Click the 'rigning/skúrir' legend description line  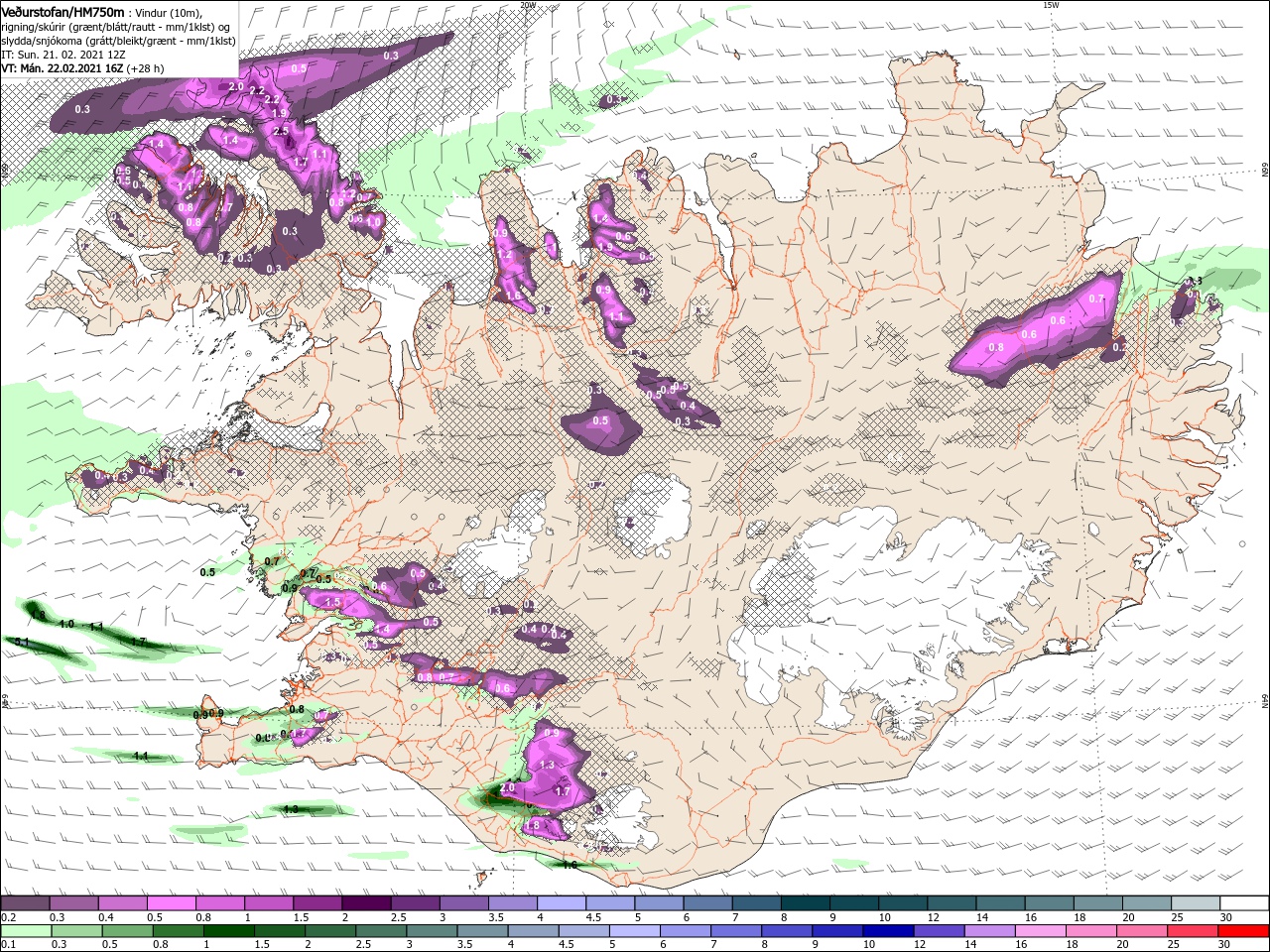116,27
